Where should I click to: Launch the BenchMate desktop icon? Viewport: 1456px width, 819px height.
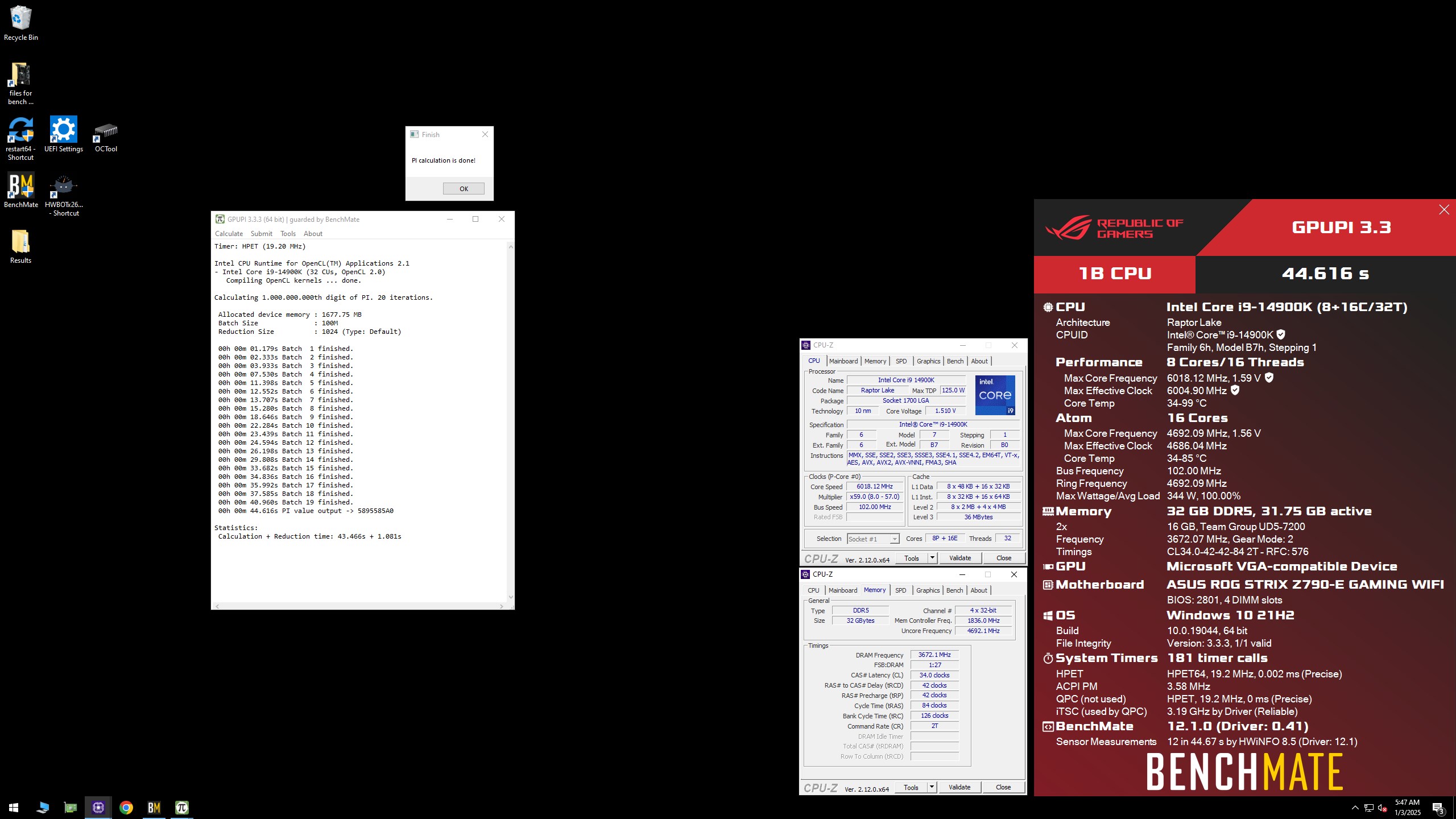coord(21,191)
